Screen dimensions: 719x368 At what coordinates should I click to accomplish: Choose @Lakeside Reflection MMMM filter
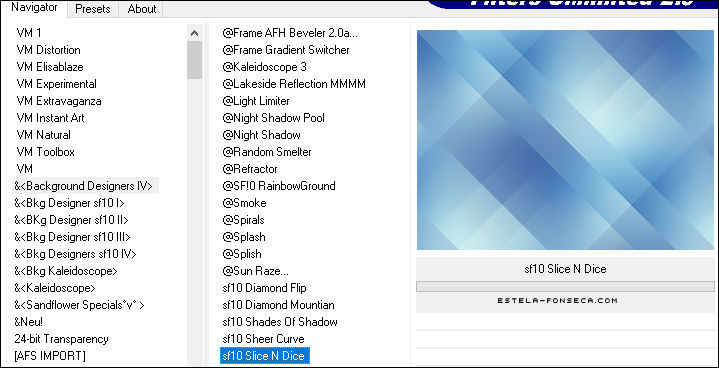coord(294,84)
